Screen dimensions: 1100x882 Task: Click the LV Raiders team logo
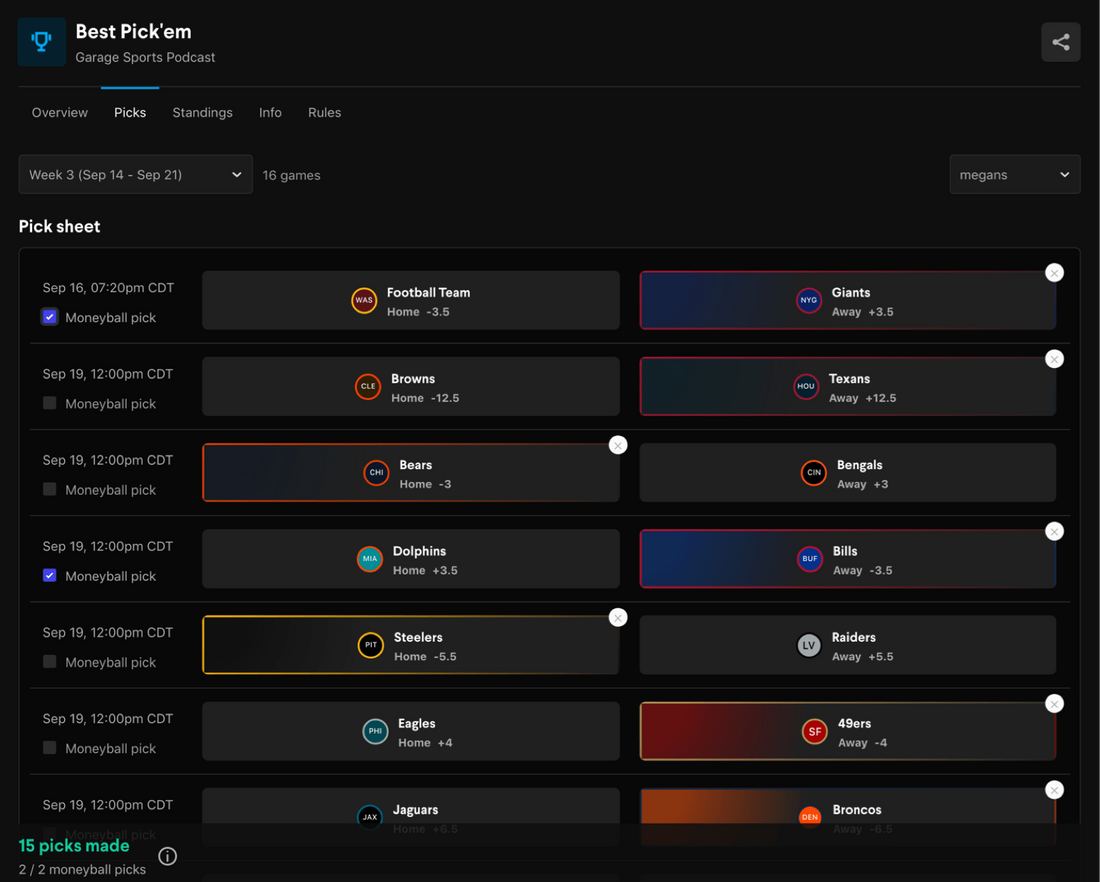pyautogui.click(x=807, y=645)
